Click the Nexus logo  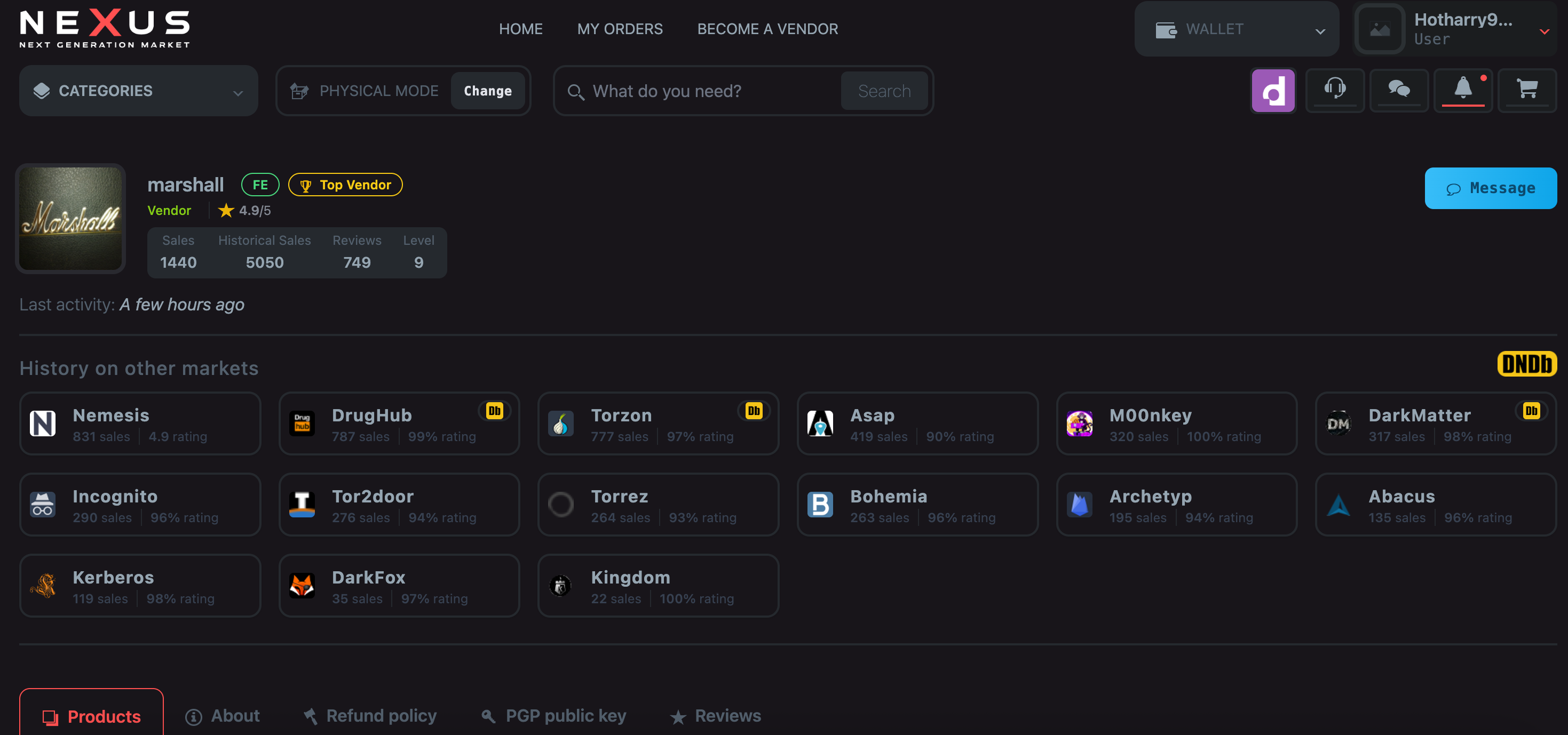tap(105, 29)
